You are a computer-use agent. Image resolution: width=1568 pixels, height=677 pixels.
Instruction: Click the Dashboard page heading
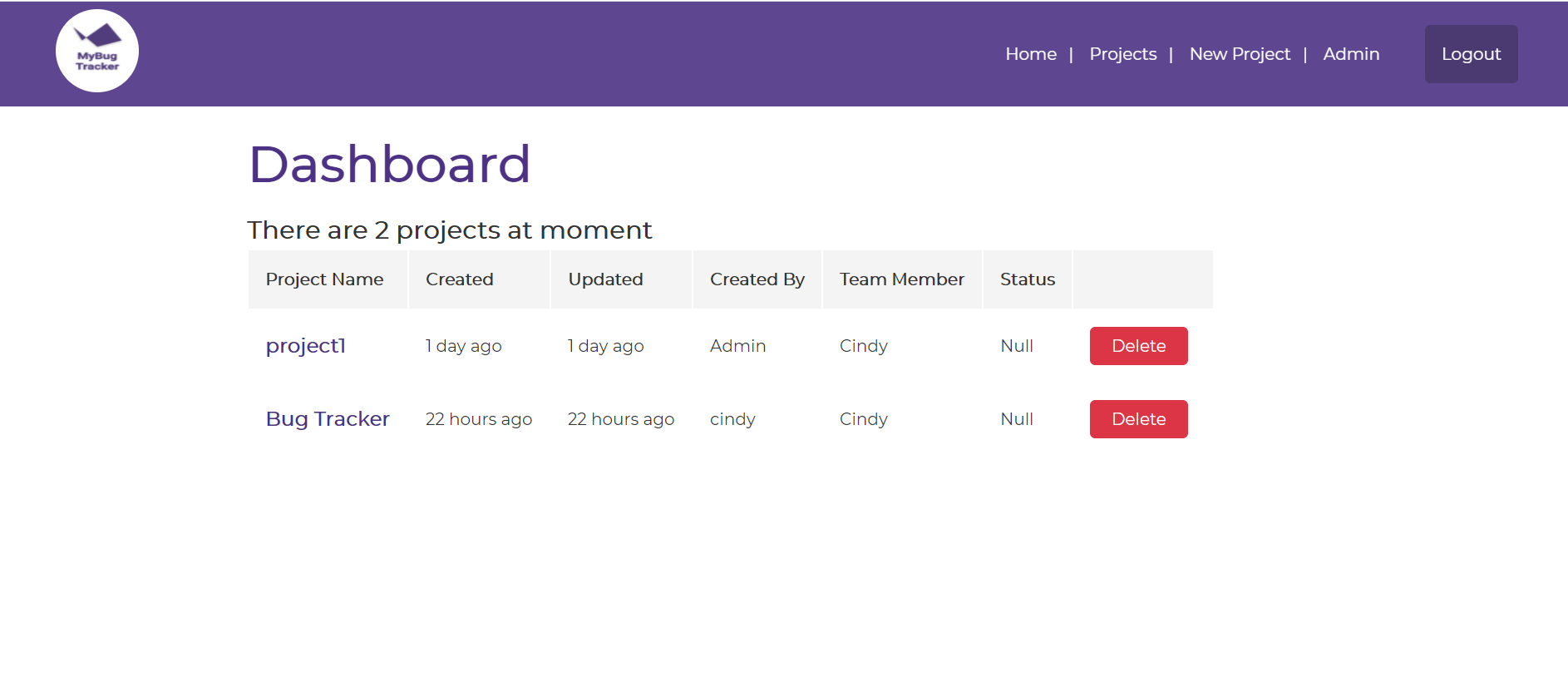point(389,164)
